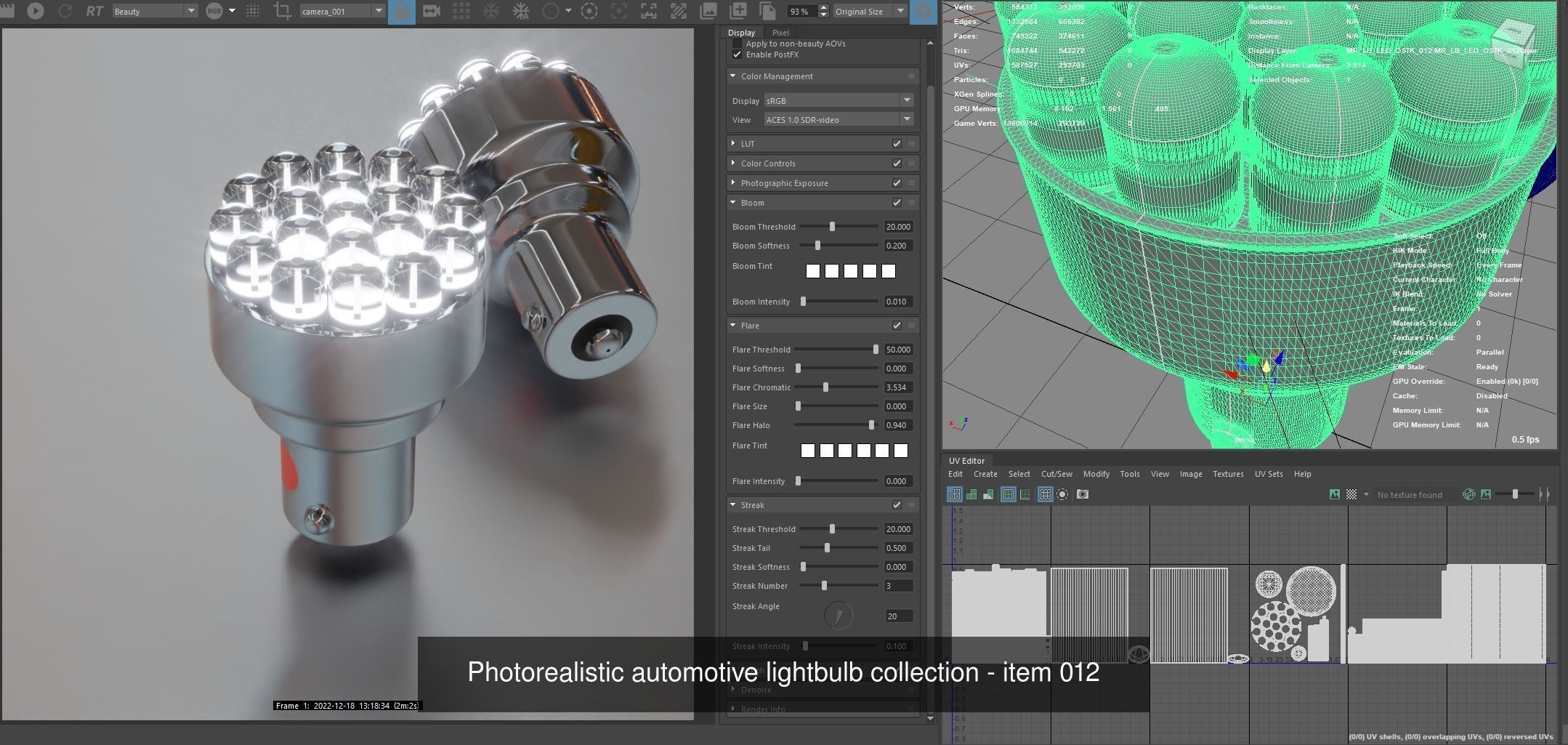Click the plain snowflake freeze icon
This screenshot has height=745, width=1568.
(x=491, y=11)
